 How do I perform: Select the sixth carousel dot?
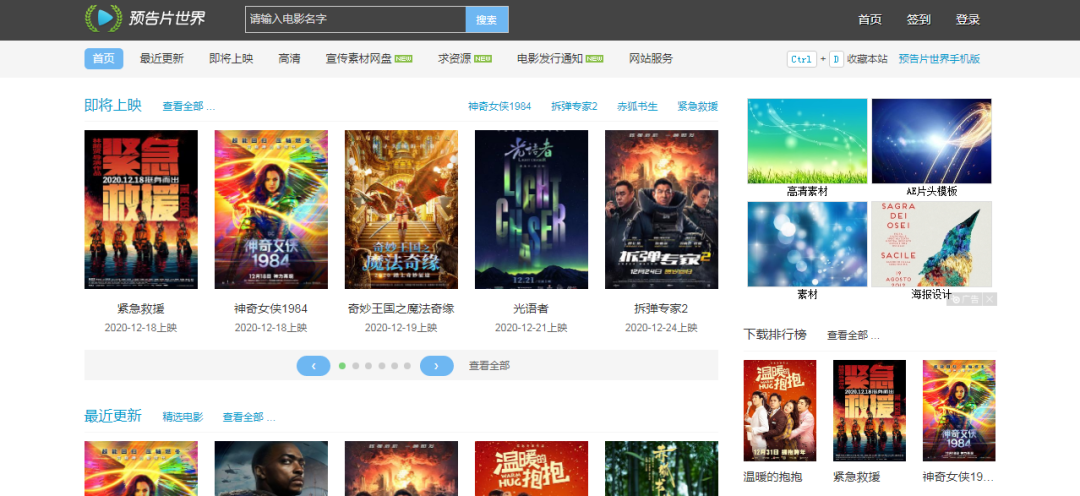click(407, 366)
